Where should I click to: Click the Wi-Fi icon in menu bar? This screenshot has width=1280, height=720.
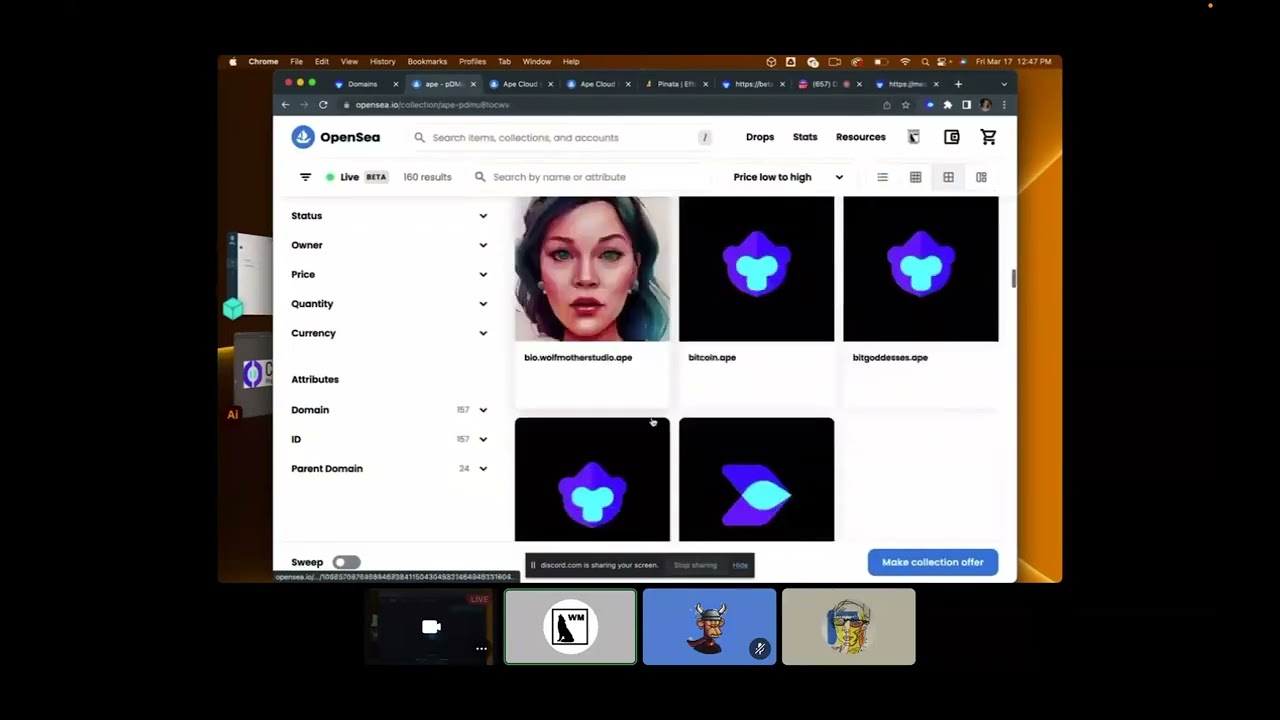tap(905, 62)
